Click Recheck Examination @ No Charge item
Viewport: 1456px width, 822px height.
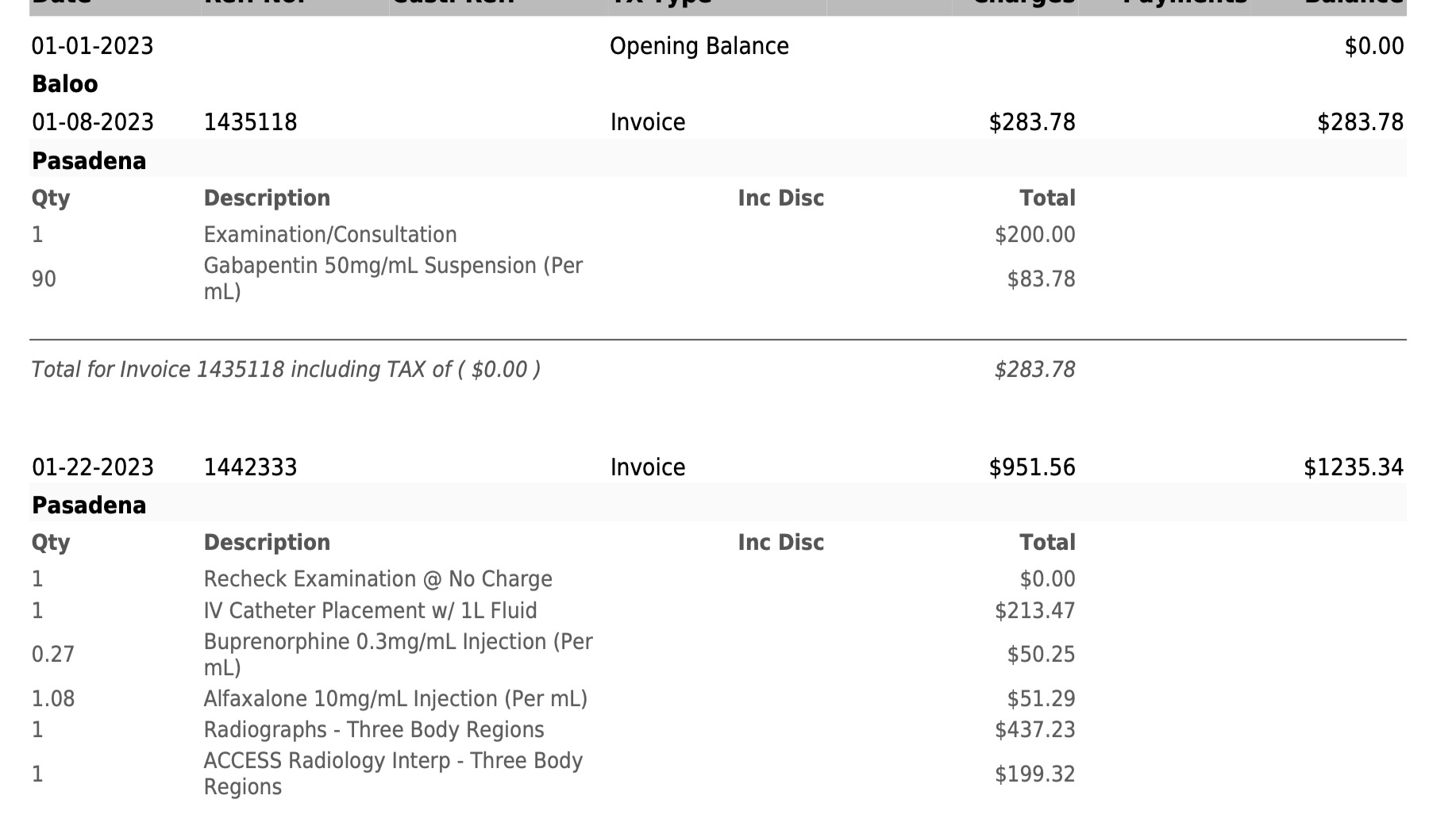pyautogui.click(x=378, y=579)
